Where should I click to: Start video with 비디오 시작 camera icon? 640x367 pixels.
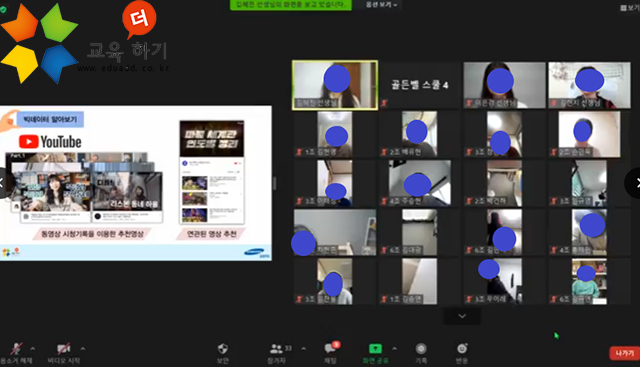63,349
